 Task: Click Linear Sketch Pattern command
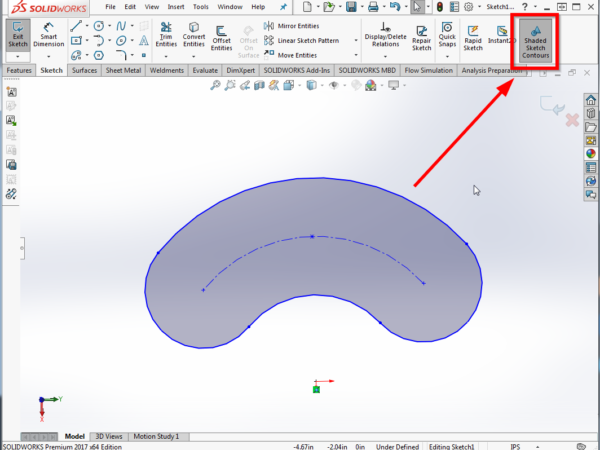[x=302, y=41]
